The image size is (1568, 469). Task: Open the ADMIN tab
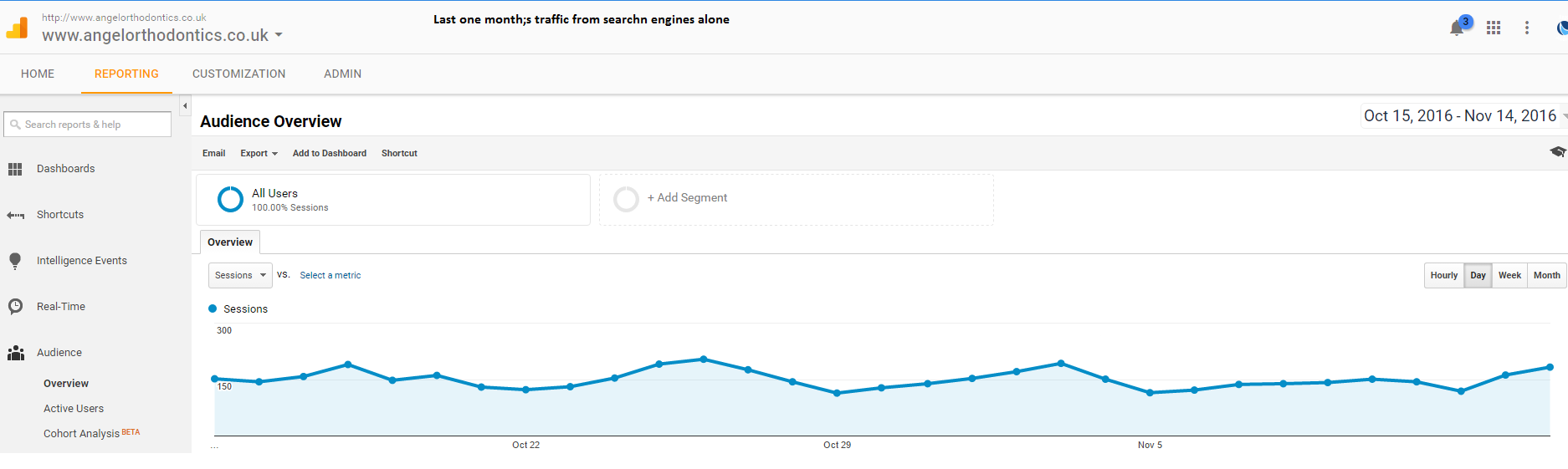[342, 74]
